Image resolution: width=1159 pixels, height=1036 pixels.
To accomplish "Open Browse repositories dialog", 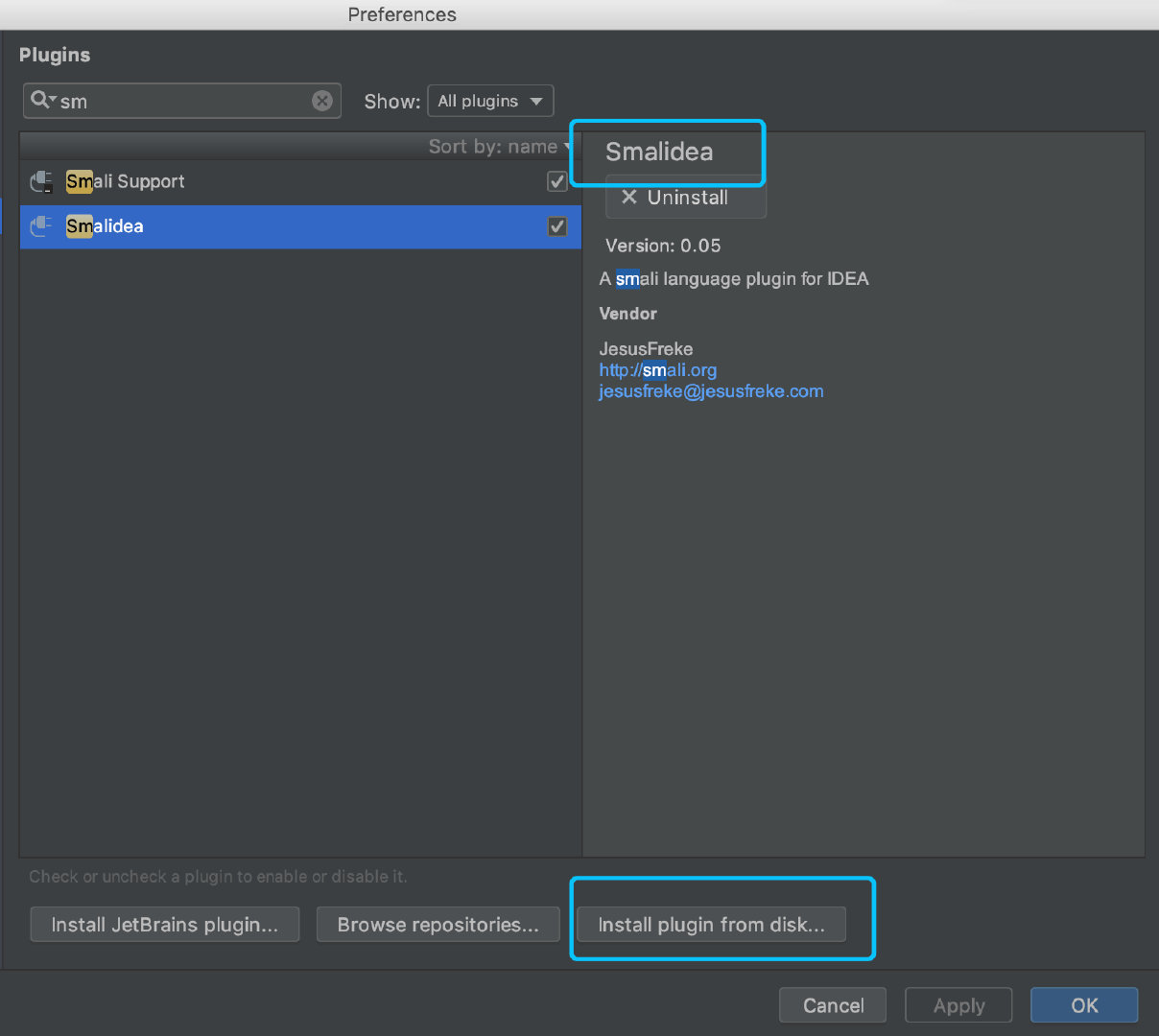I will (438, 925).
